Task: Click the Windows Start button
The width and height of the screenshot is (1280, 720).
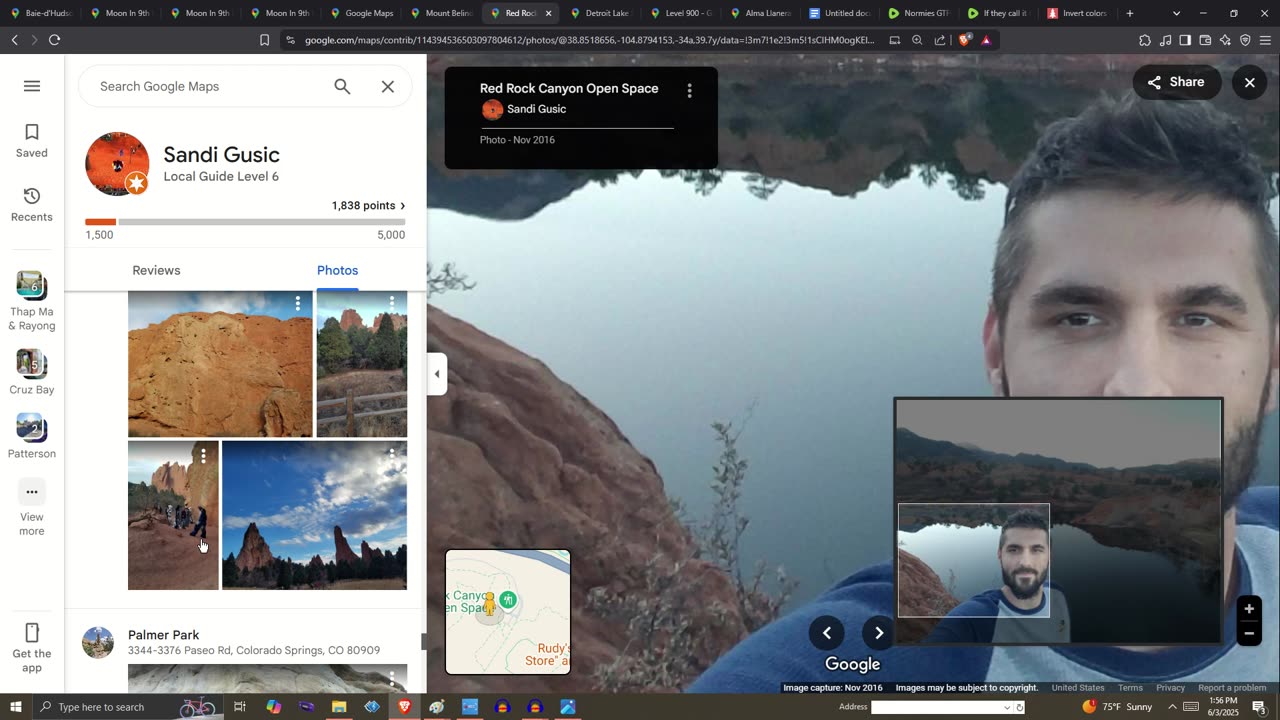Action: pyautogui.click(x=15, y=707)
